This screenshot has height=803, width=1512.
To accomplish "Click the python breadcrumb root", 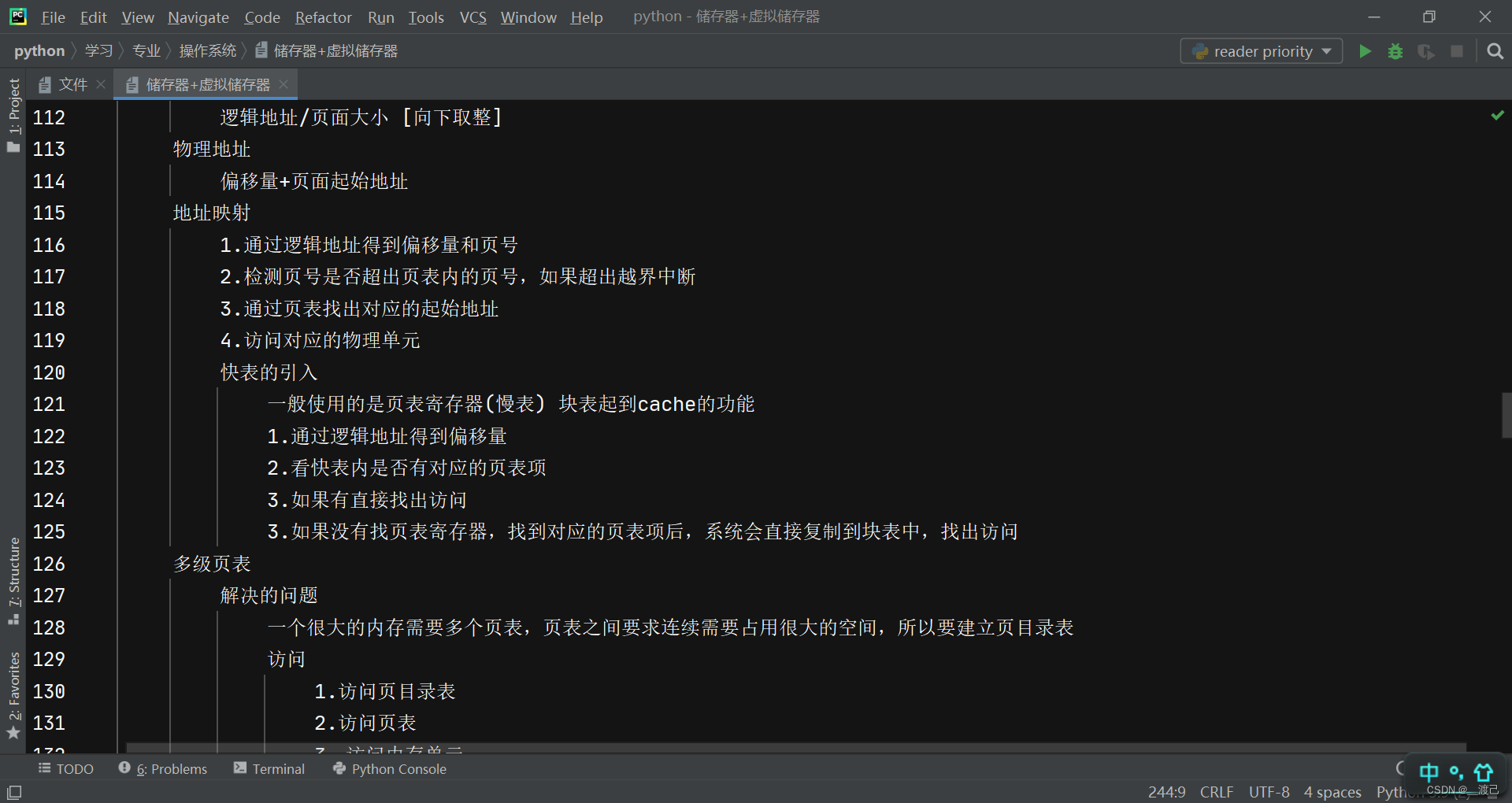I will (x=39, y=51).
